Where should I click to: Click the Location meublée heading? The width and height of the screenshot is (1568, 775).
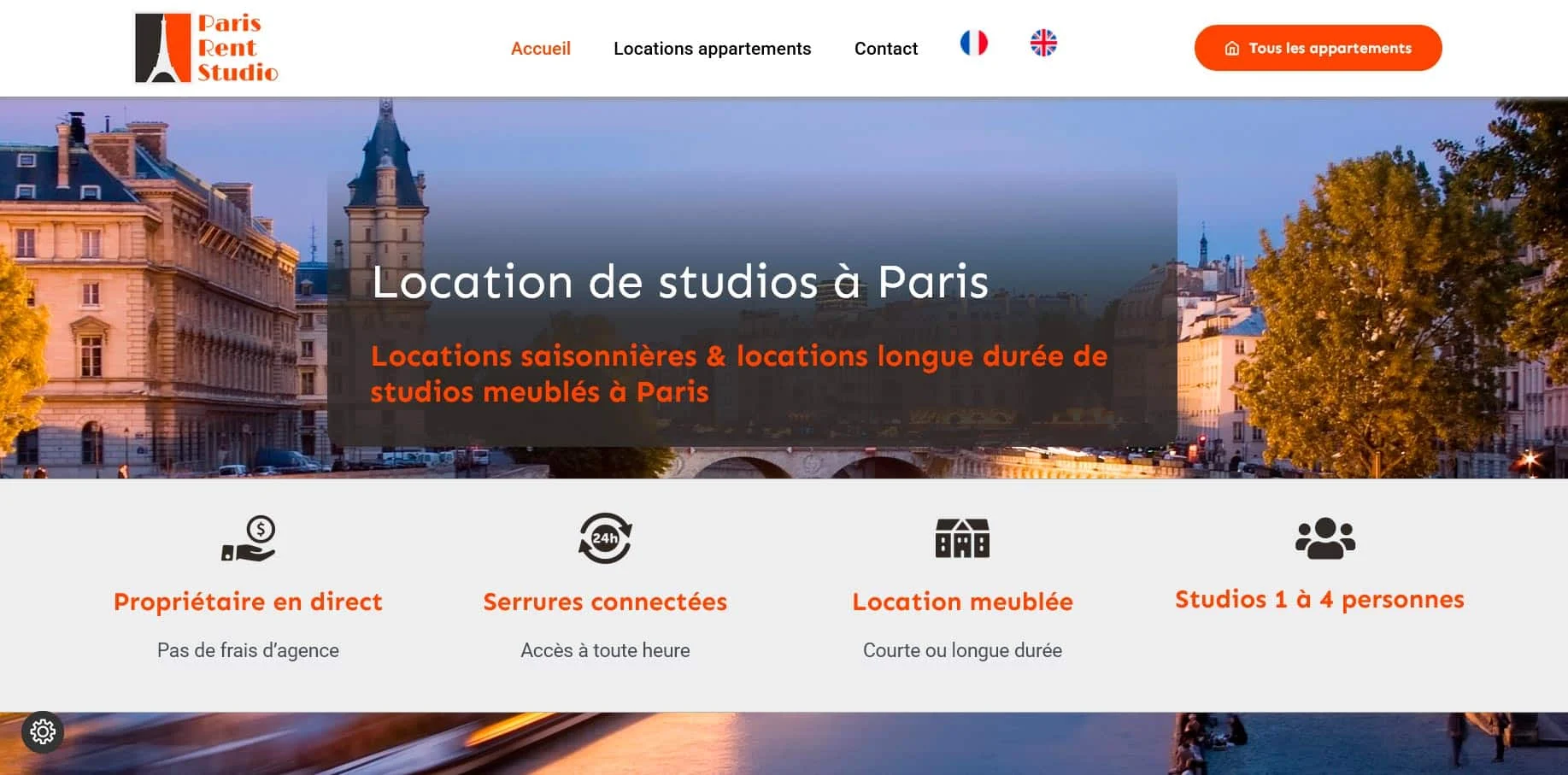click(x=963, y=602)
